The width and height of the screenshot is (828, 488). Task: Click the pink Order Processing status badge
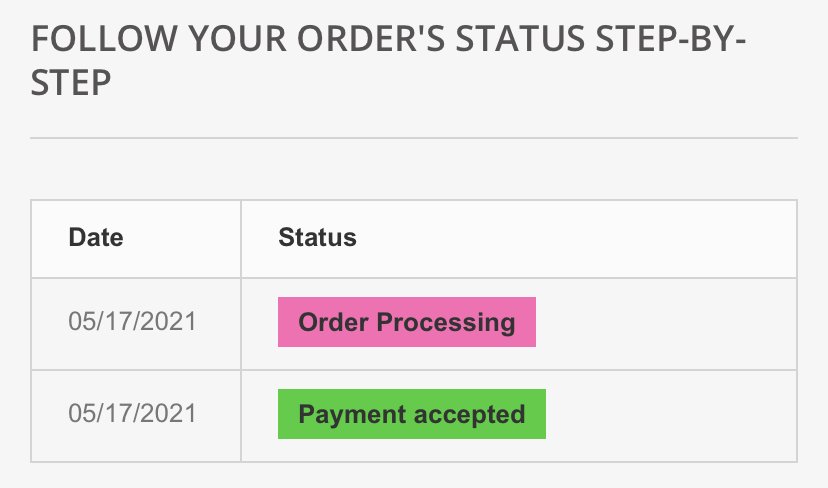point(407,322)
